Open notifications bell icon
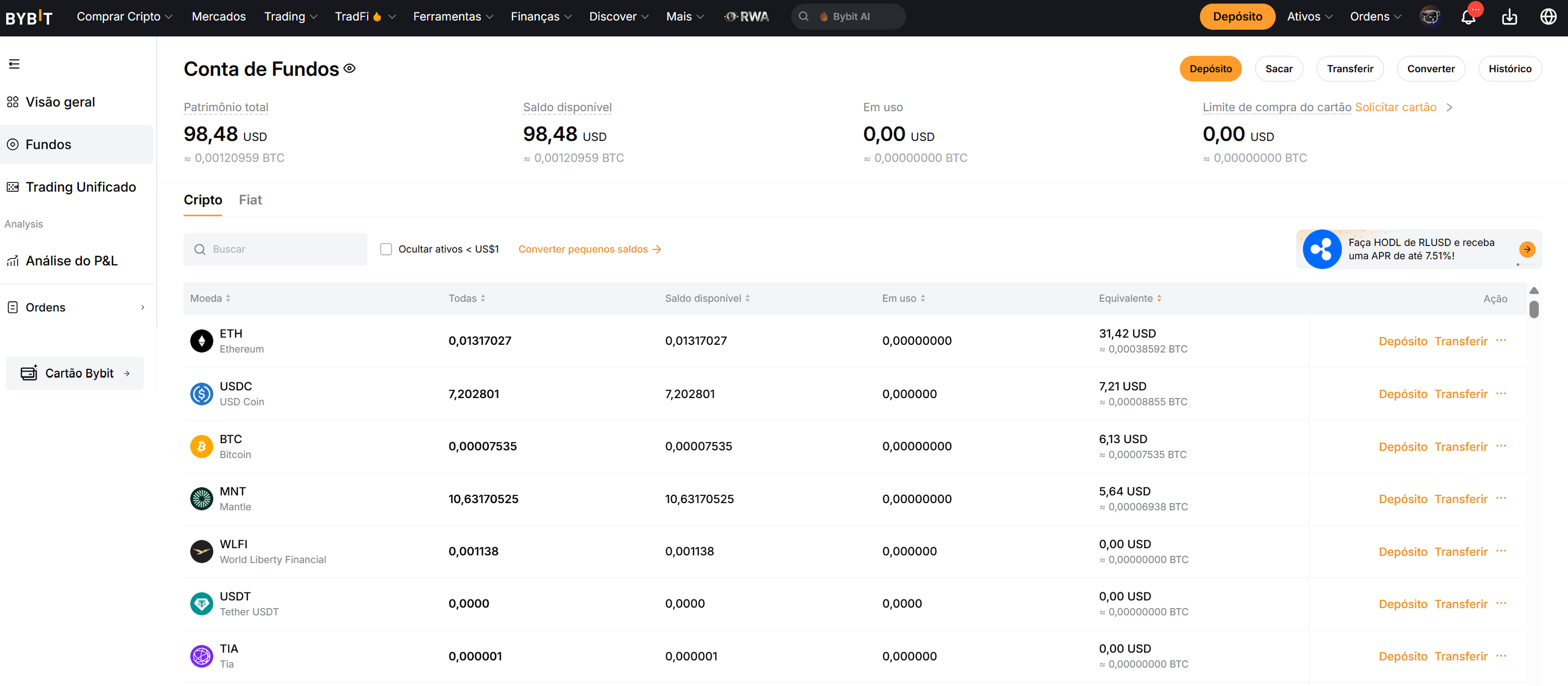The height and width of the screenshot is (686, 1568). point(1468,16)
